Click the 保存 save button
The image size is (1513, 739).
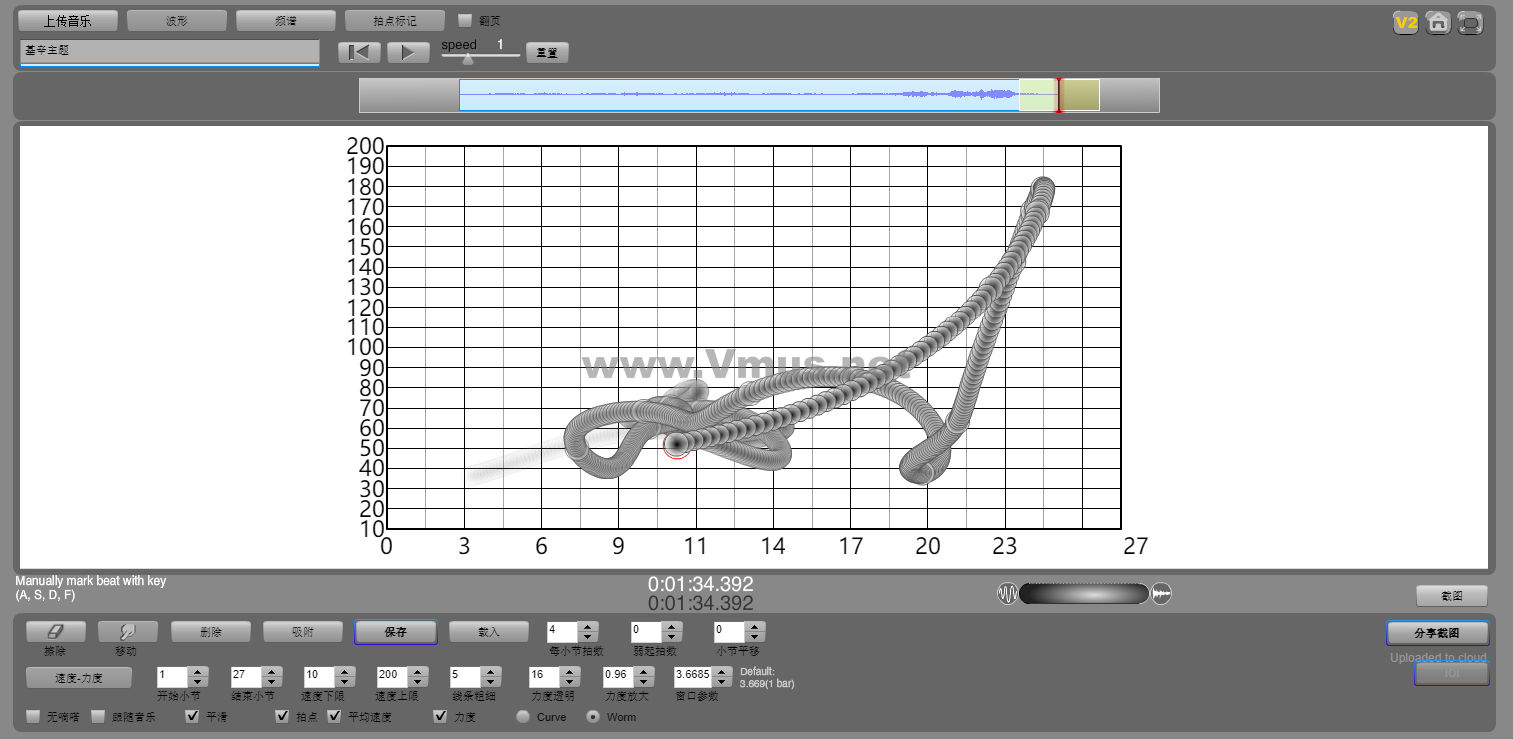pos(395,632)
